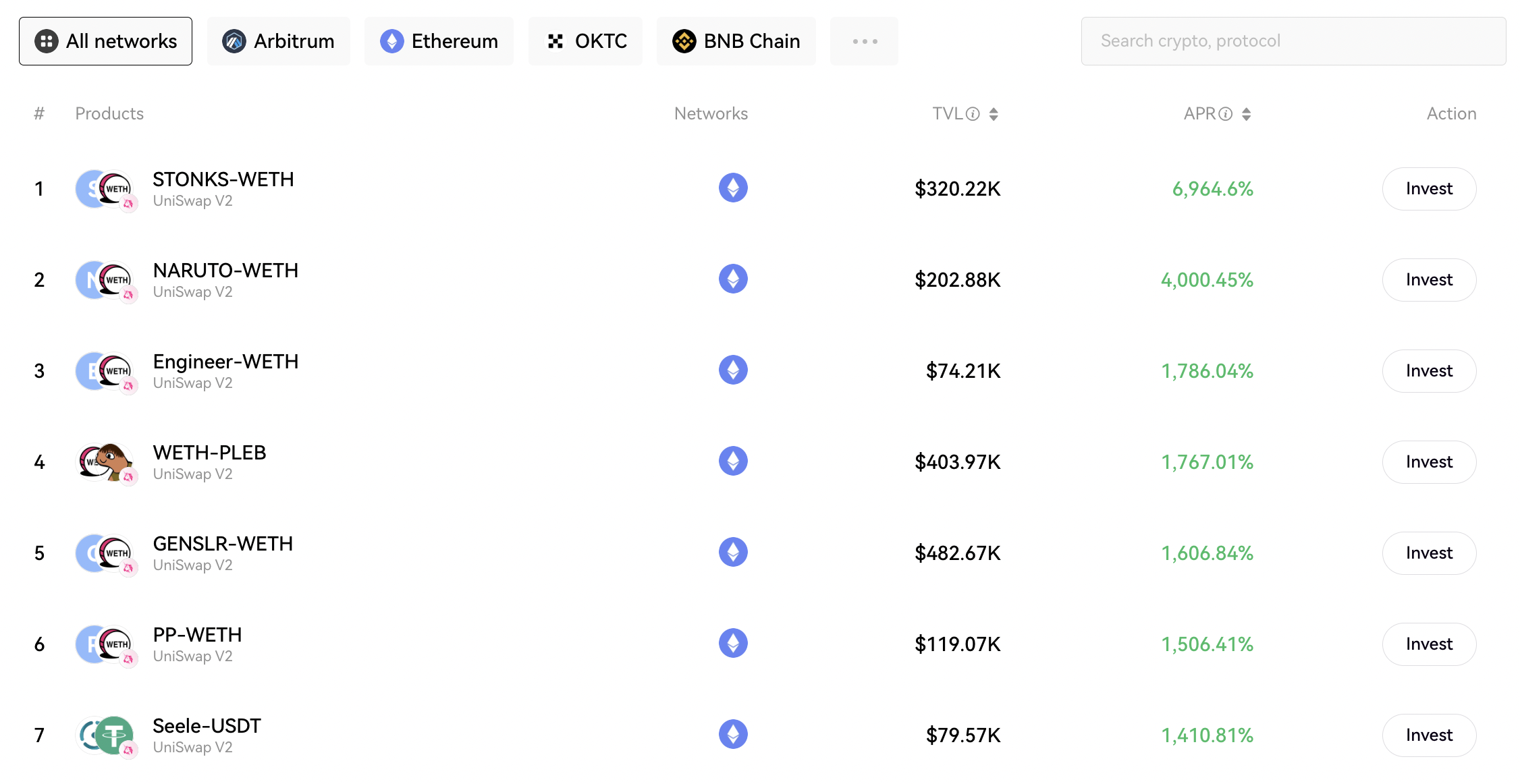1520x784 pixels.
Task: Open the GENSLR-WETH product name
Action: tap(223, 544)
